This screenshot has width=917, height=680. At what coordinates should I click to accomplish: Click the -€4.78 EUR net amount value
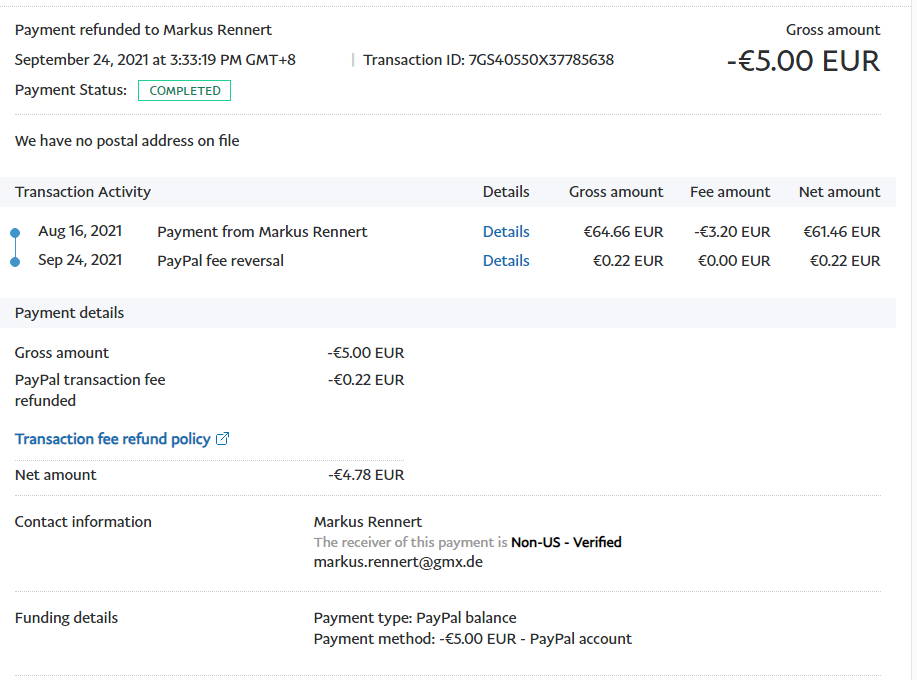point(366,475)
